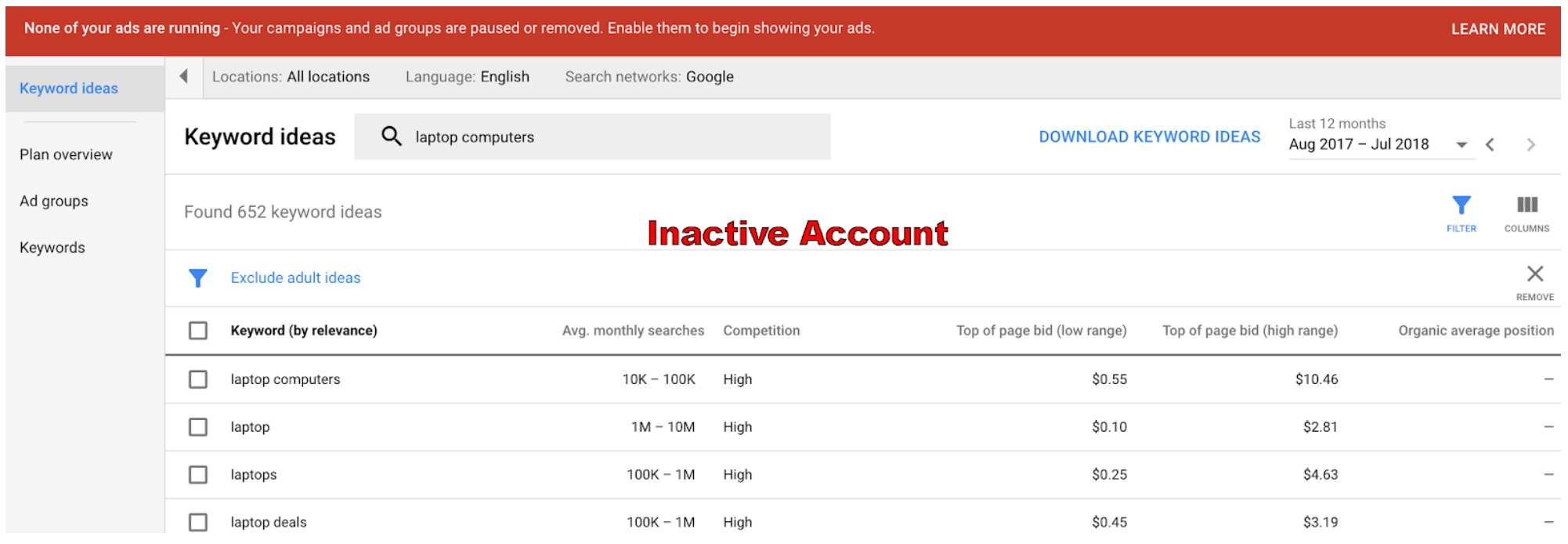Sort by Keyword (by relevance) header
The width and height of the screenshot is (1568, 544).
pyautogui.click(x=304, y=331)
